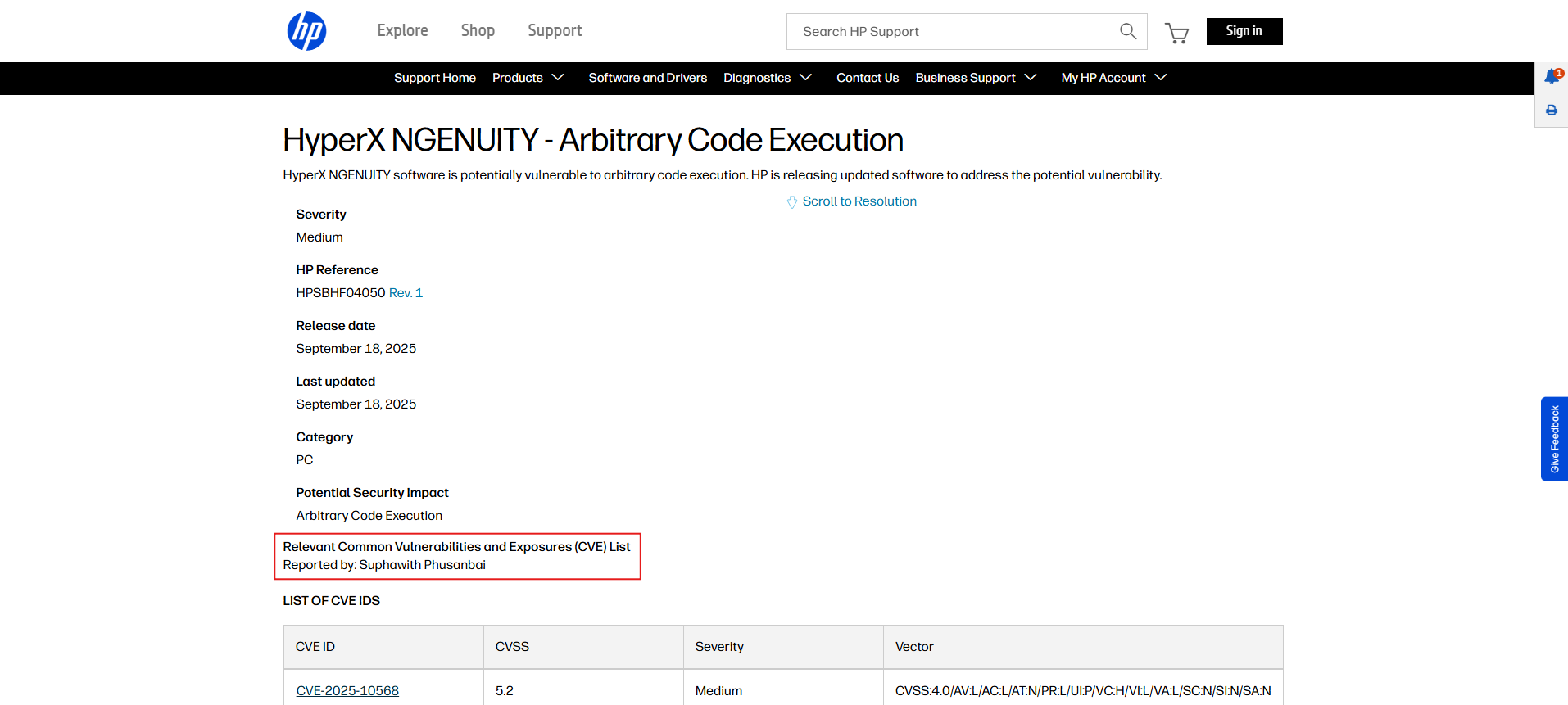Screen dimensions: 1568x705
Task: Open the shopping cart
Action: pyautogui.click(x=1177, y=33)
